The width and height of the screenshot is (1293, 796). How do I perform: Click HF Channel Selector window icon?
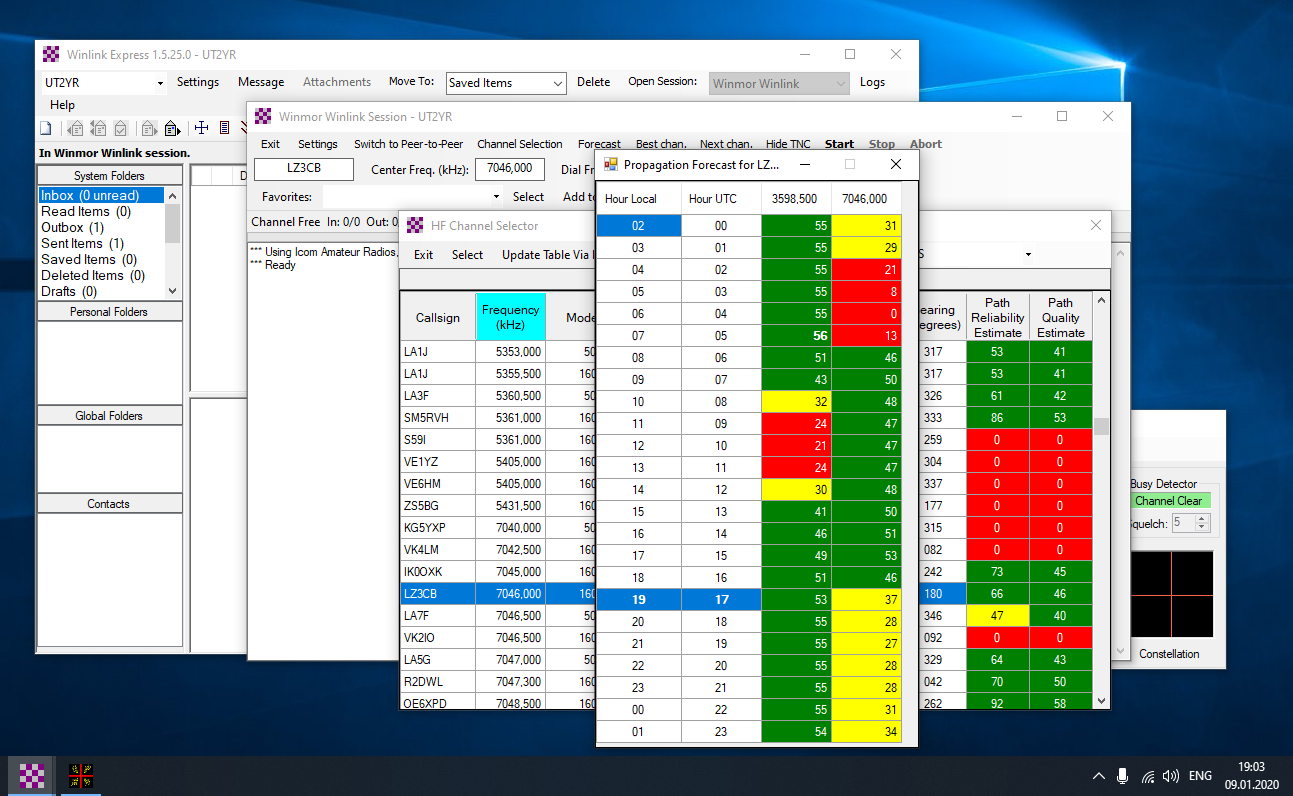[x=415, y=226]
